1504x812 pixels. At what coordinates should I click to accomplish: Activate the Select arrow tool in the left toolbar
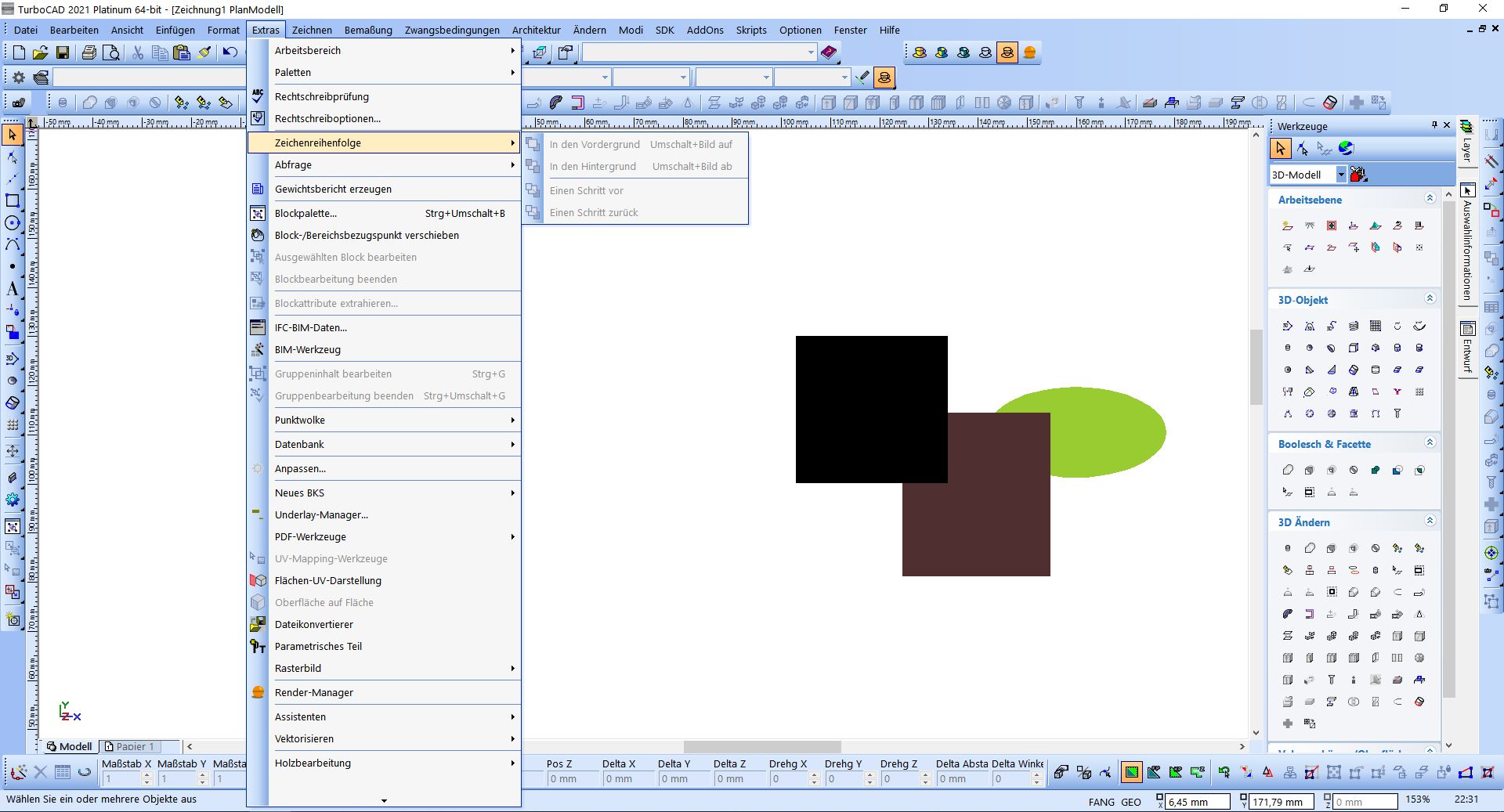[12, 135]
